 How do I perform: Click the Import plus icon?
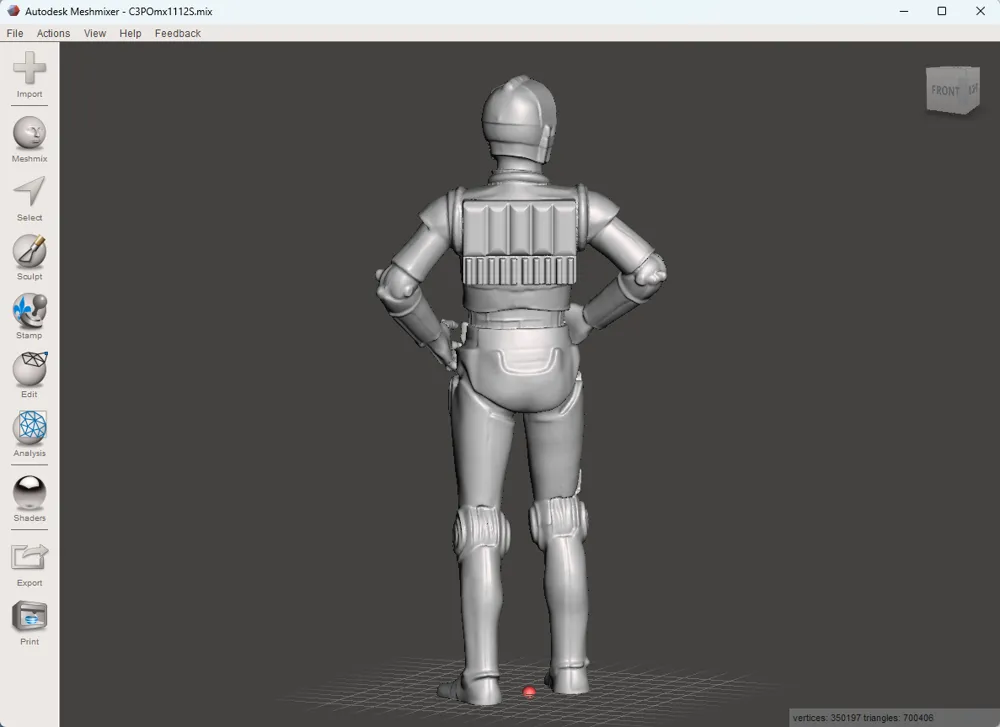click(x=29, y=68)
